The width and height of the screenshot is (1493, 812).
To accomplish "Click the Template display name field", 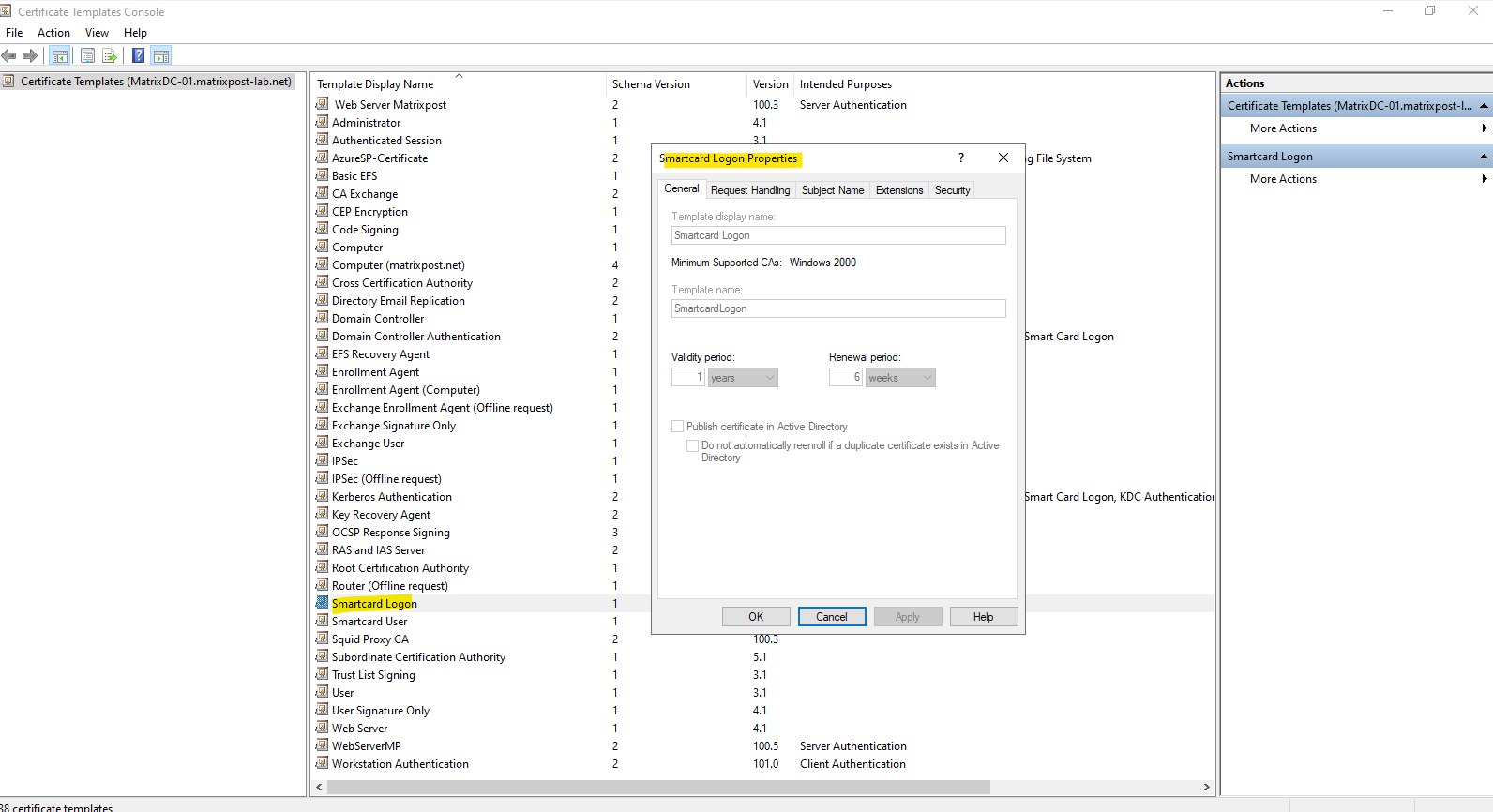I will pos(838,235).
